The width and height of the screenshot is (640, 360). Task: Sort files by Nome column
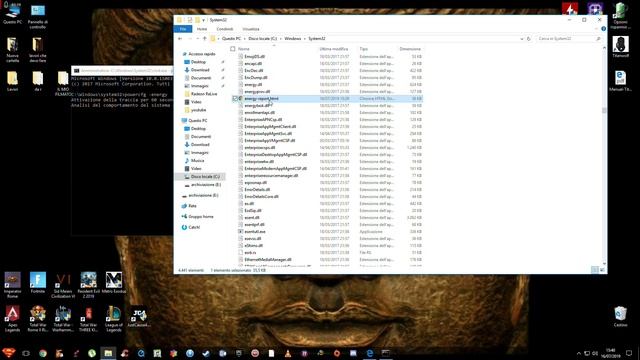(244, 49)
